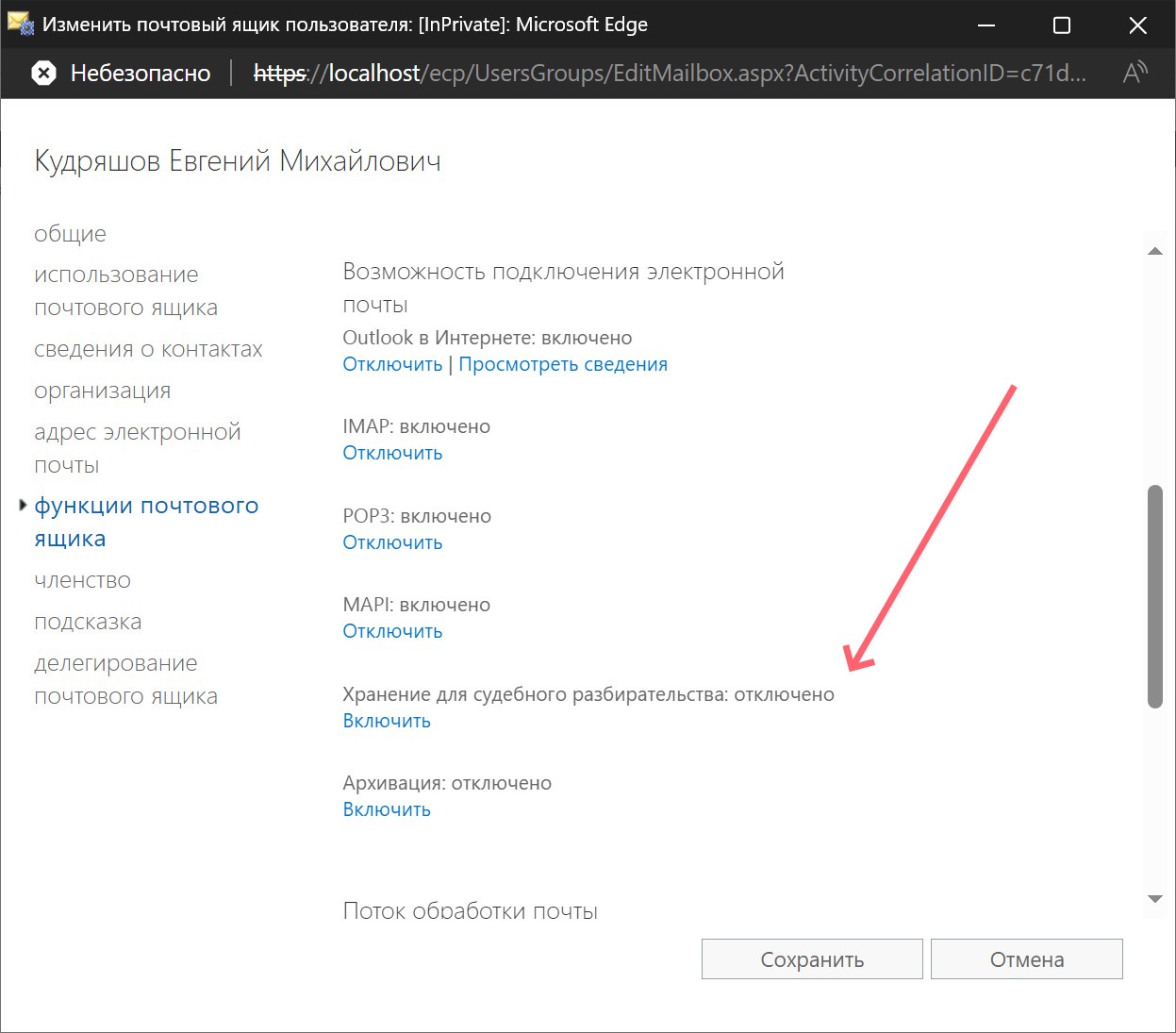The height and width of the screenshot is (1033, 1176).
Task: Click 'Просмотреть сведения' link
Action: [x=562, y=364]
